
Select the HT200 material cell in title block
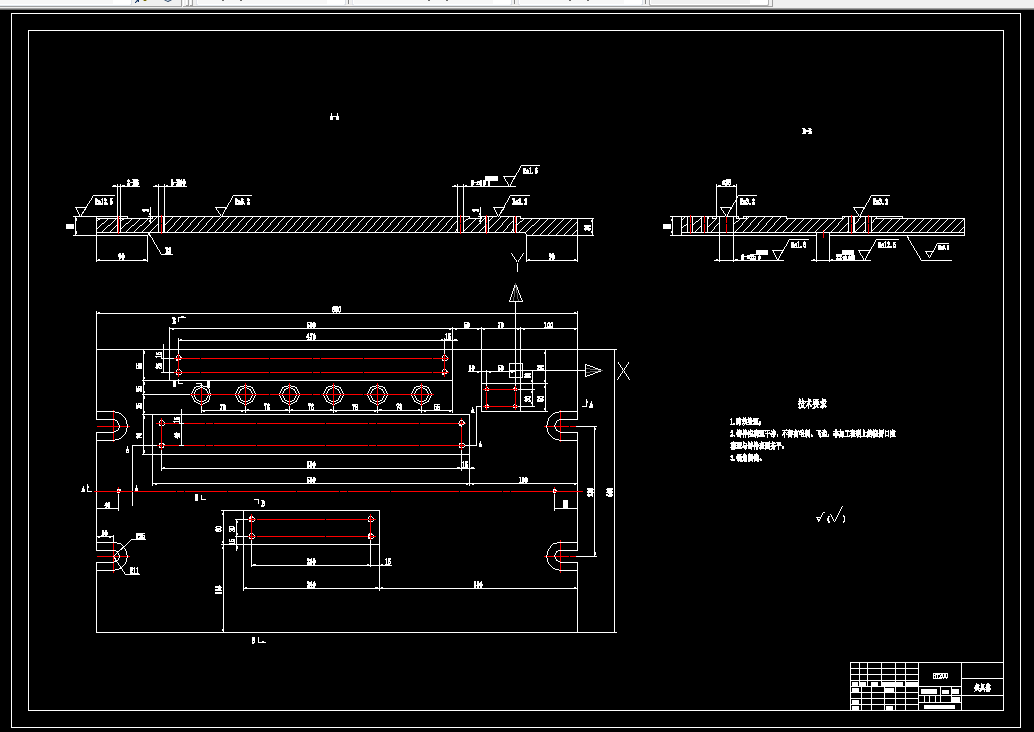click(x=940, y=676)
